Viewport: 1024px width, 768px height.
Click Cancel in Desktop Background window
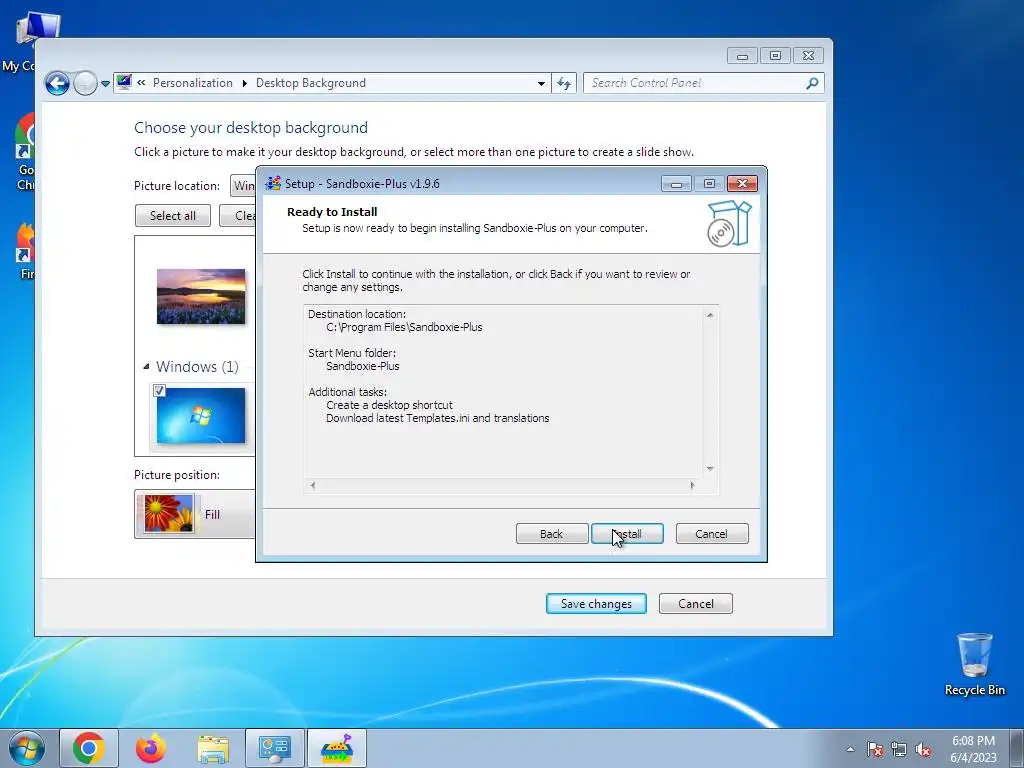pyautogui.click(x=696, y=603)
